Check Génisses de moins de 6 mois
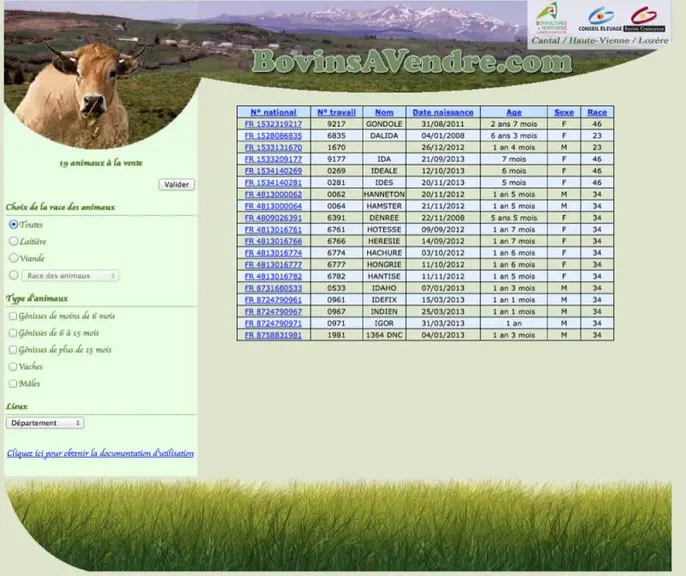686x576 pixels. pos(13,316)
